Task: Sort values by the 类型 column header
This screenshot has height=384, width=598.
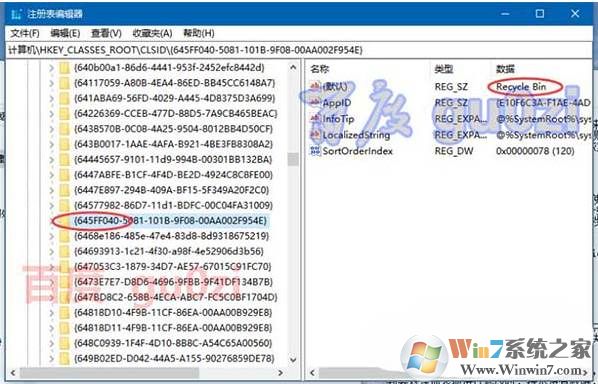Action: coord(444,69)
